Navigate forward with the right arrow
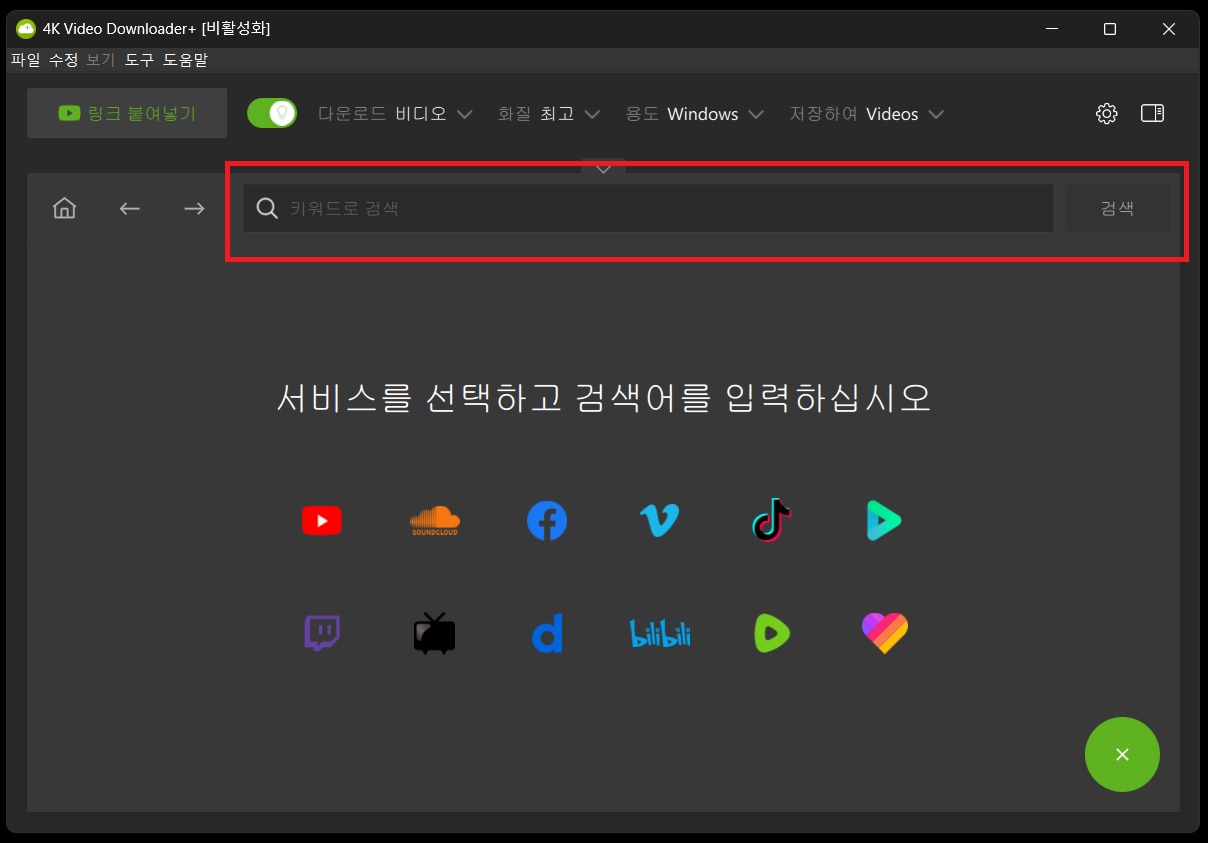The width and height of the screenshot is (1208, 843). coord(194,208)
